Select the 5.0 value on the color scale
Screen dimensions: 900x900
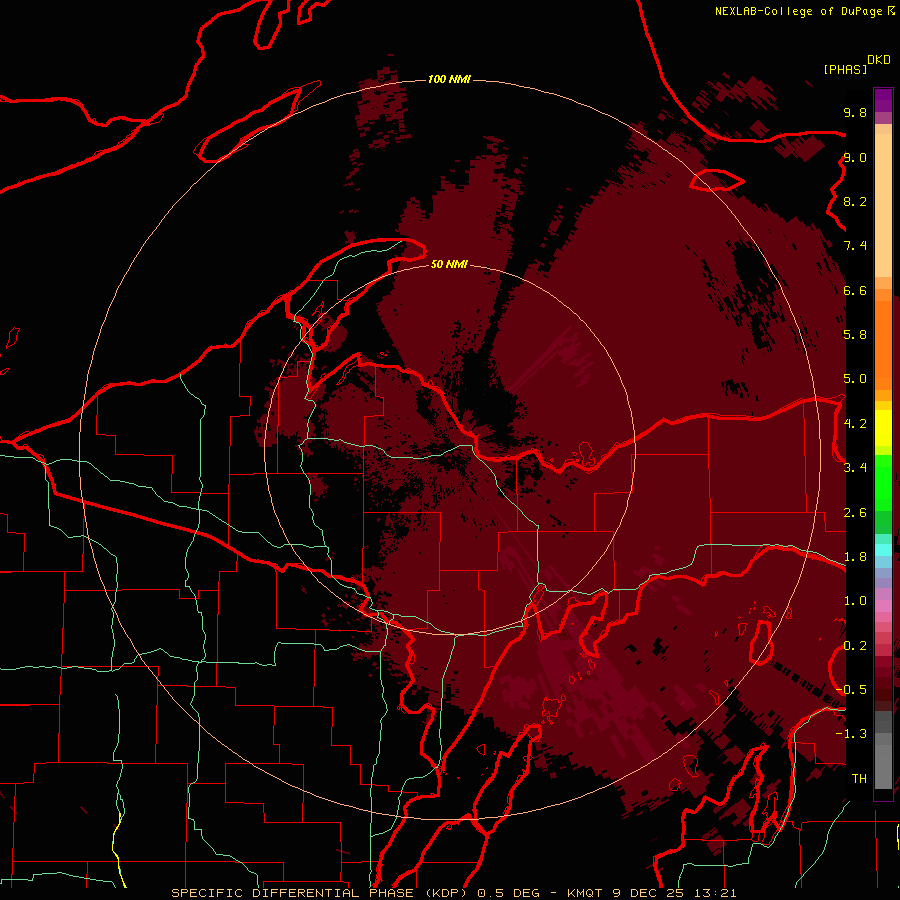pyautogui.click(x=855, y=379)
